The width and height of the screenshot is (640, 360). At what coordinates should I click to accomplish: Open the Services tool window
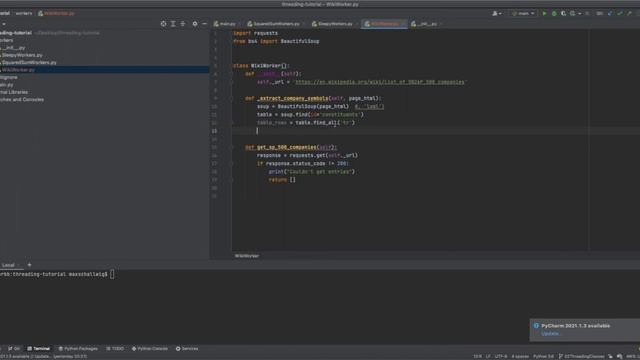click(187, 349)
